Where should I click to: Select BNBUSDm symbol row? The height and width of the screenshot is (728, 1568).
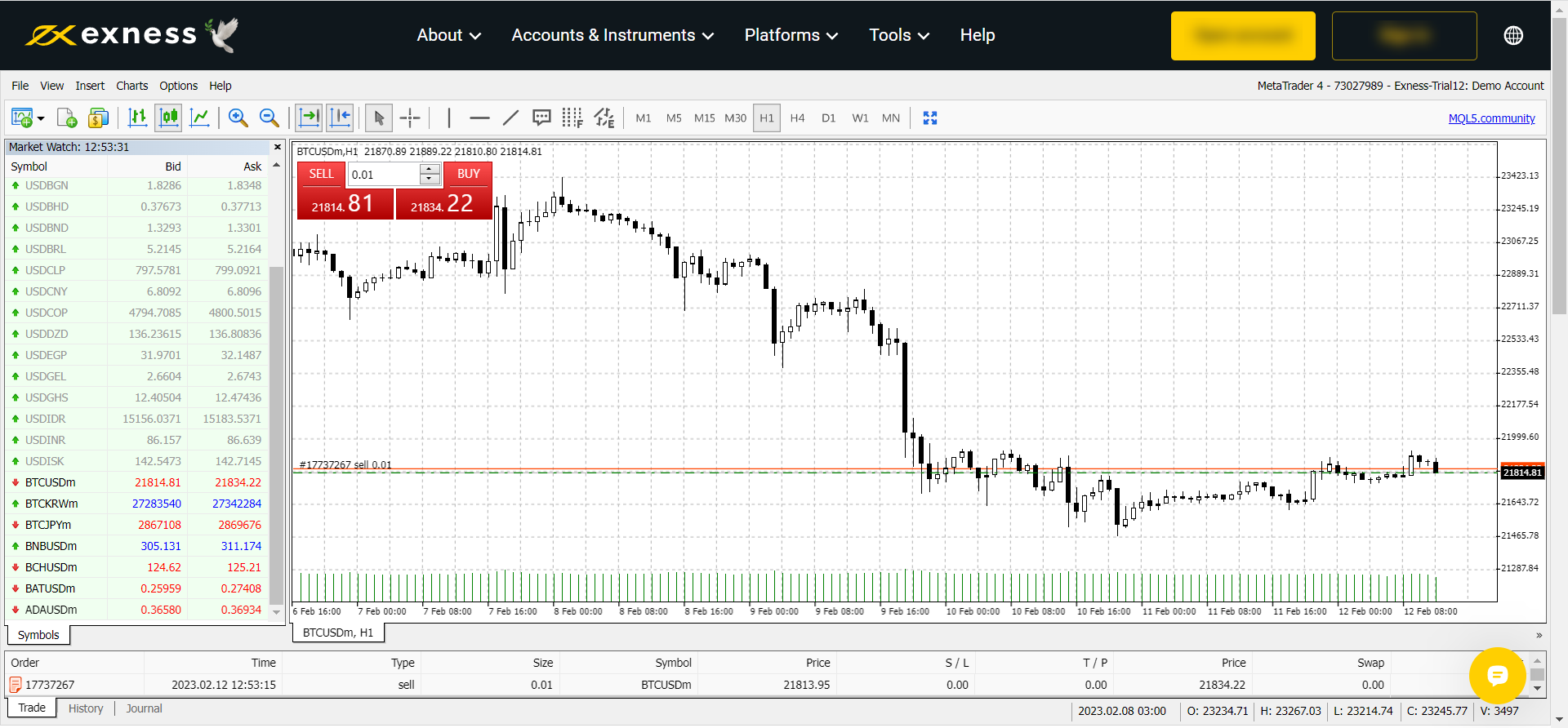click(x=136, y=546)
